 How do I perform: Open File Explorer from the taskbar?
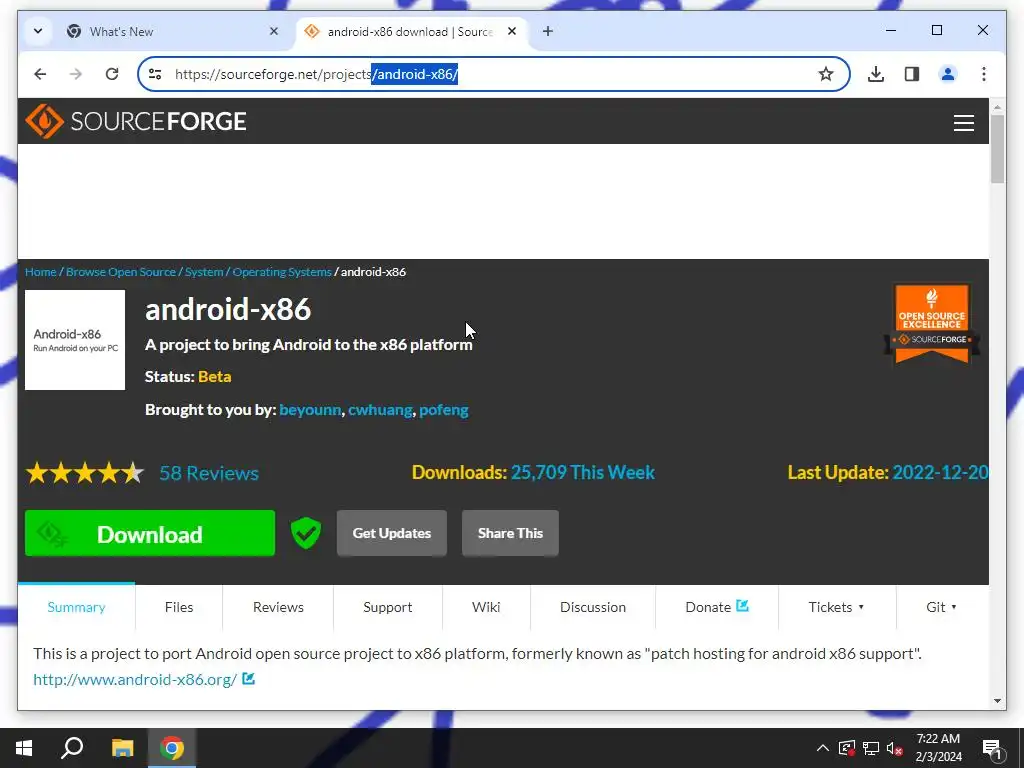click(122, 748)
